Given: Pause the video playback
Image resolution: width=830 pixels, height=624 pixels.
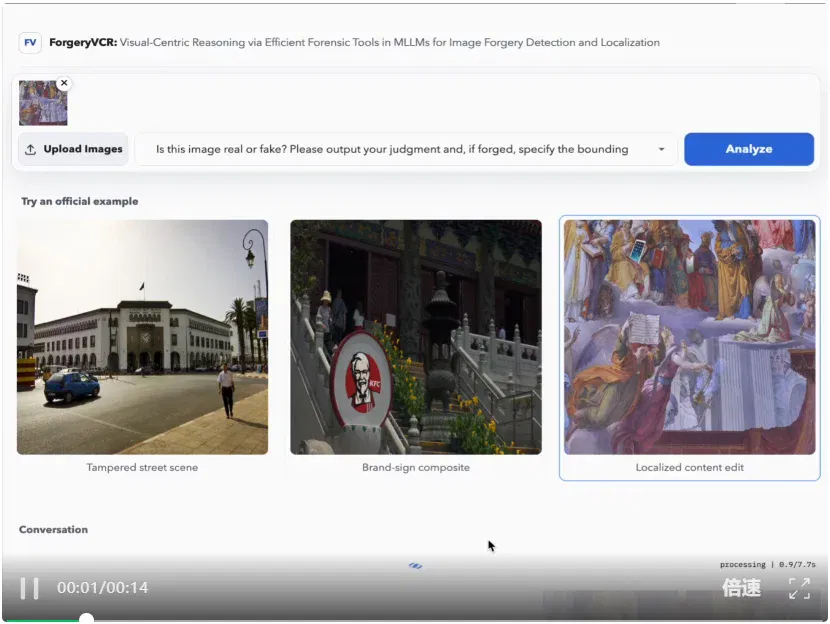Looking at the screenshot, I should (29, 588).
